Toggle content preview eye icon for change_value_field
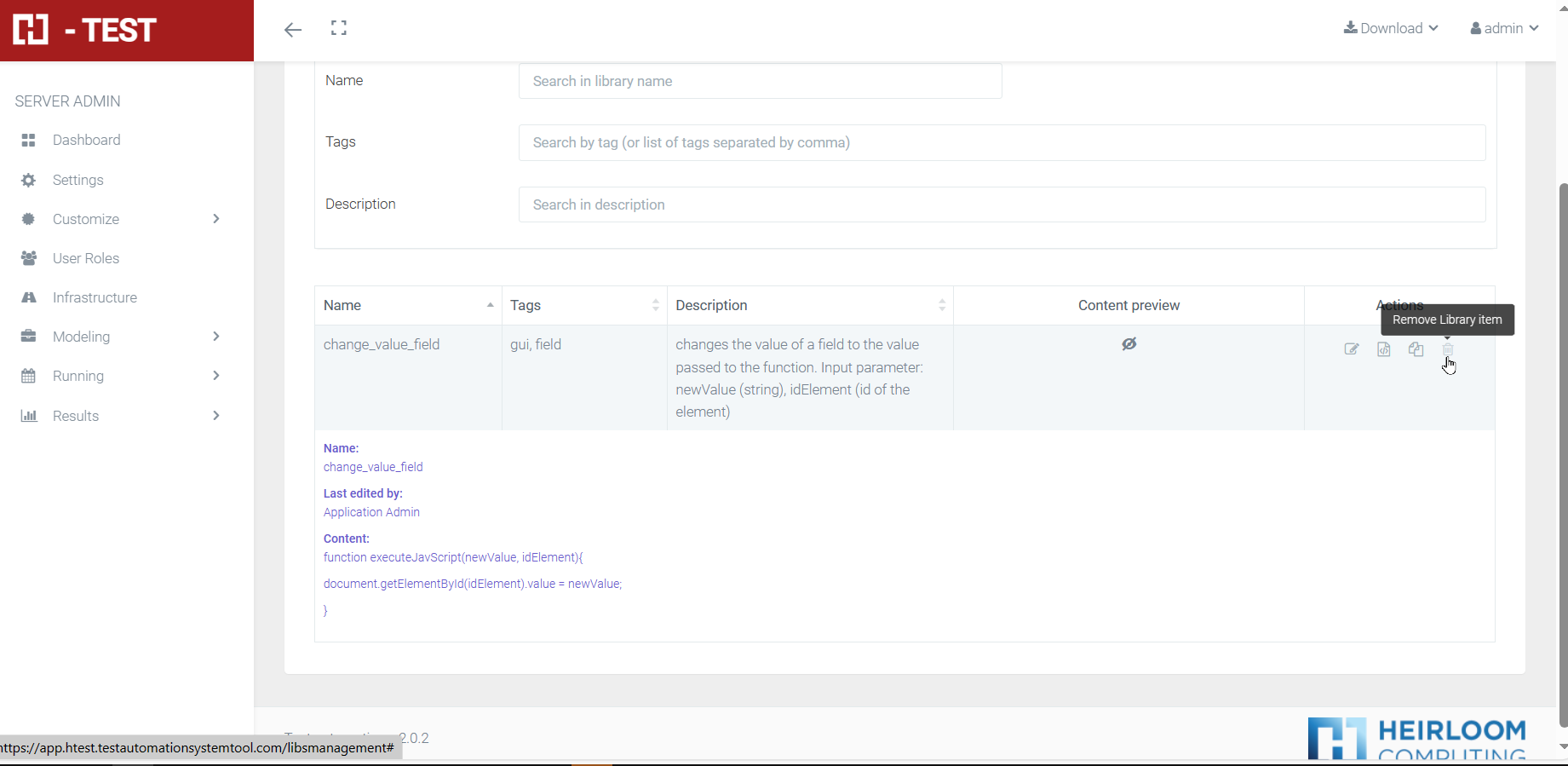Screen dimensions: 1568x766 click(1129, 344)
